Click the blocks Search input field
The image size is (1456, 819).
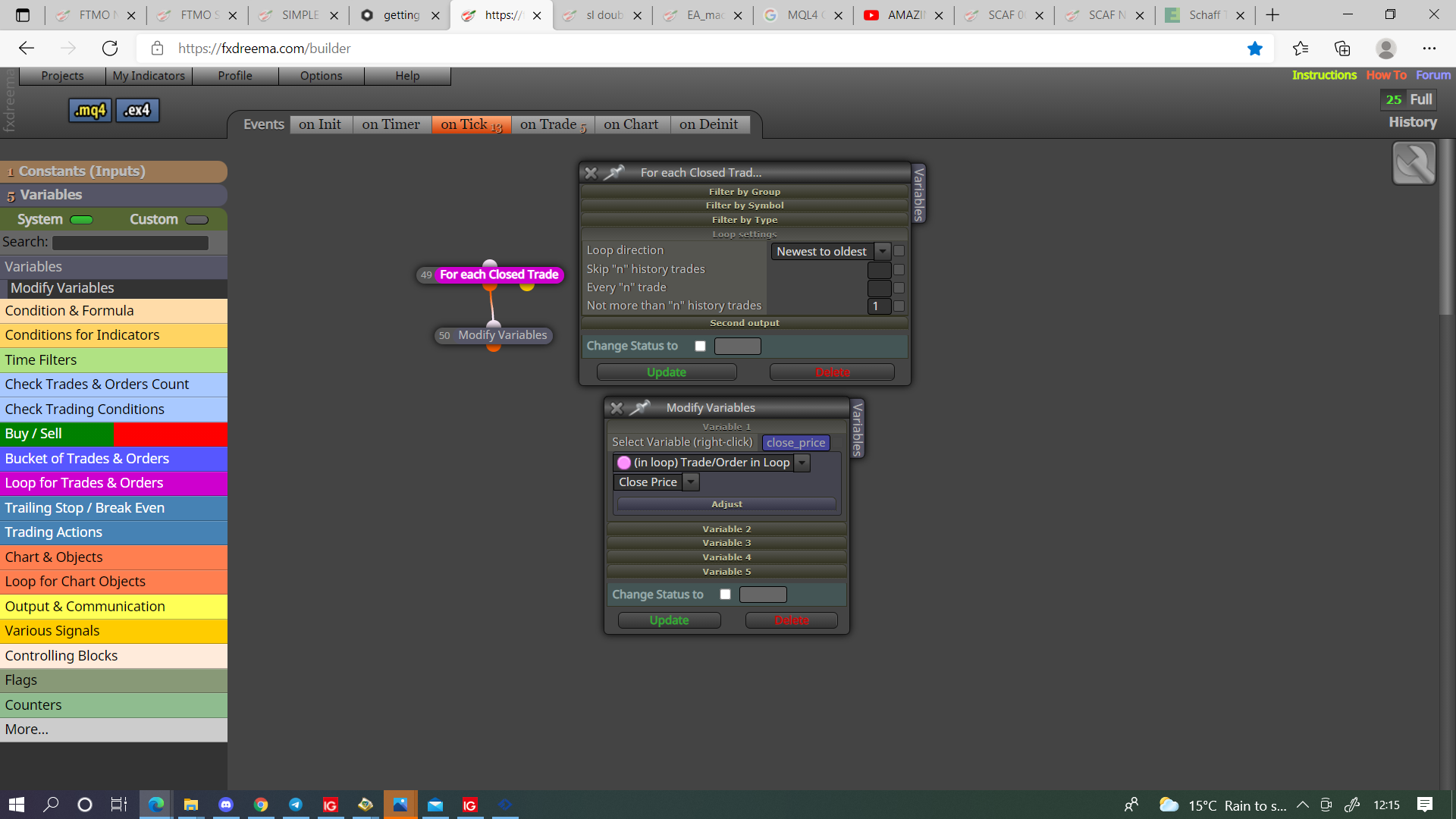(130, 243)
